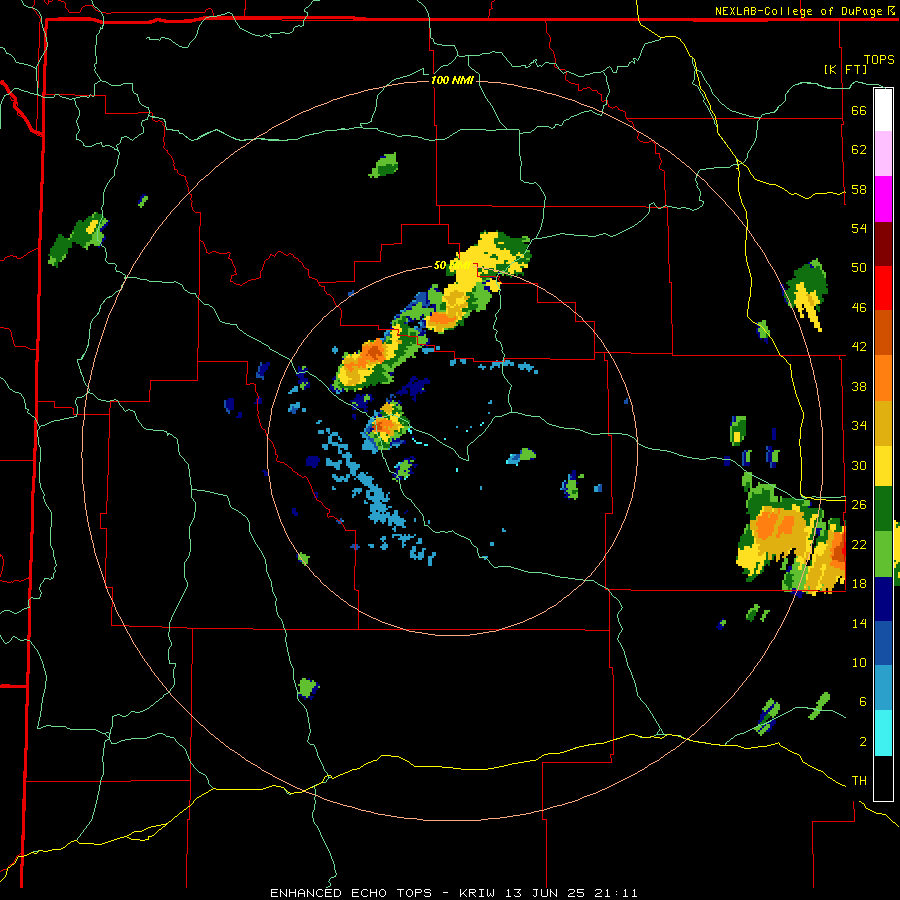Viewport: 900px width, 900px height.
Task: Click the TOPS legend title
Action: [x=879, y=59]
